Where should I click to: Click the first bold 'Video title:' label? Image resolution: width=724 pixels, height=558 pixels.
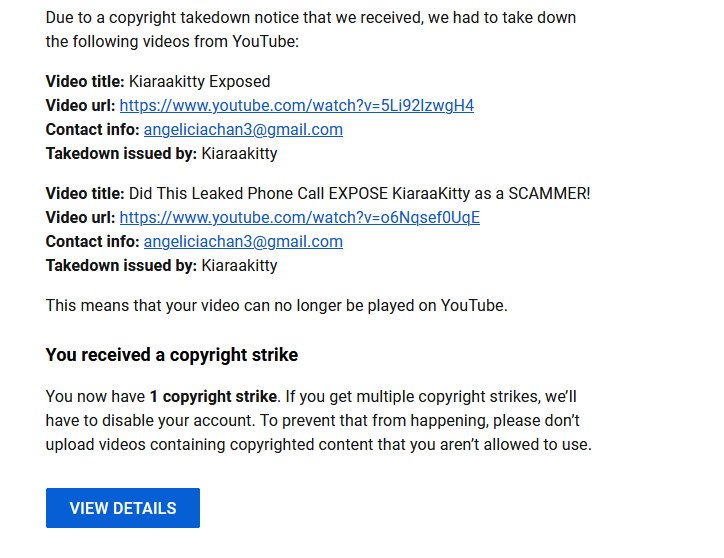coord(85,81)
